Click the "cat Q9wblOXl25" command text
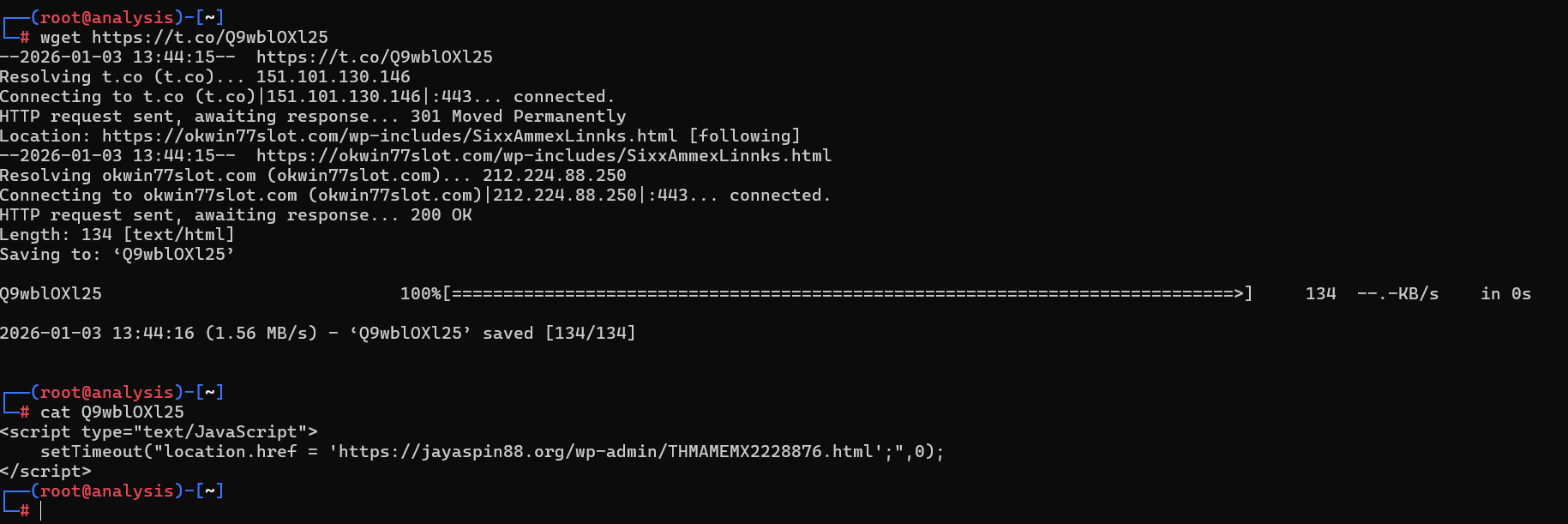Viewport: 1568px width, 524px height. (x=111, y=413)
